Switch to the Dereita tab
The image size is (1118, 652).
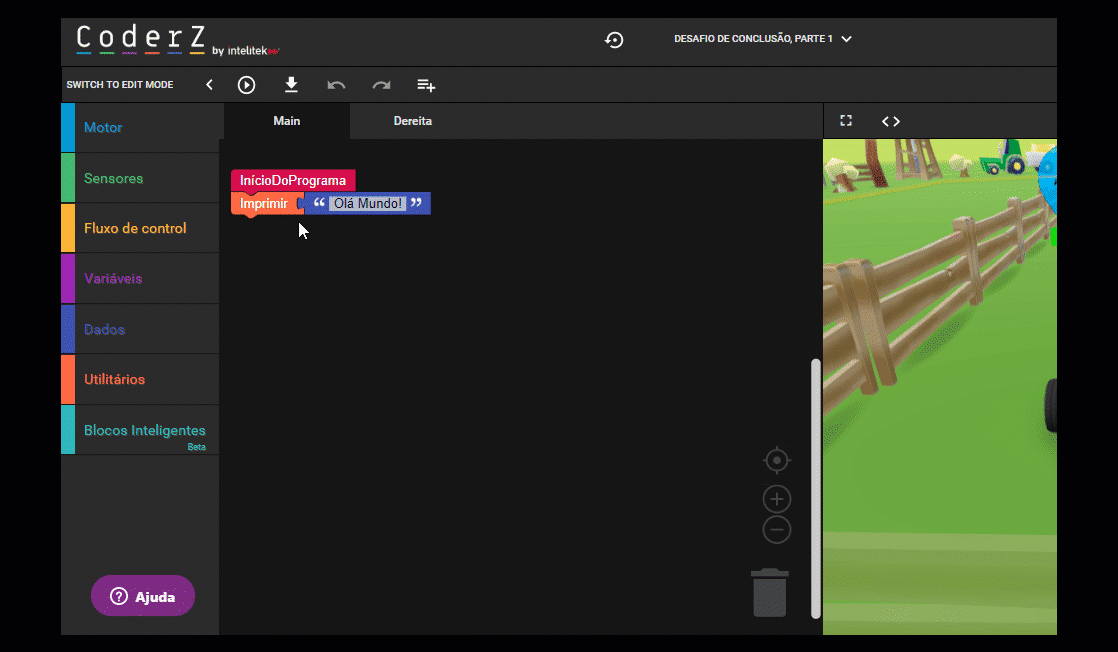click(413, 121)
